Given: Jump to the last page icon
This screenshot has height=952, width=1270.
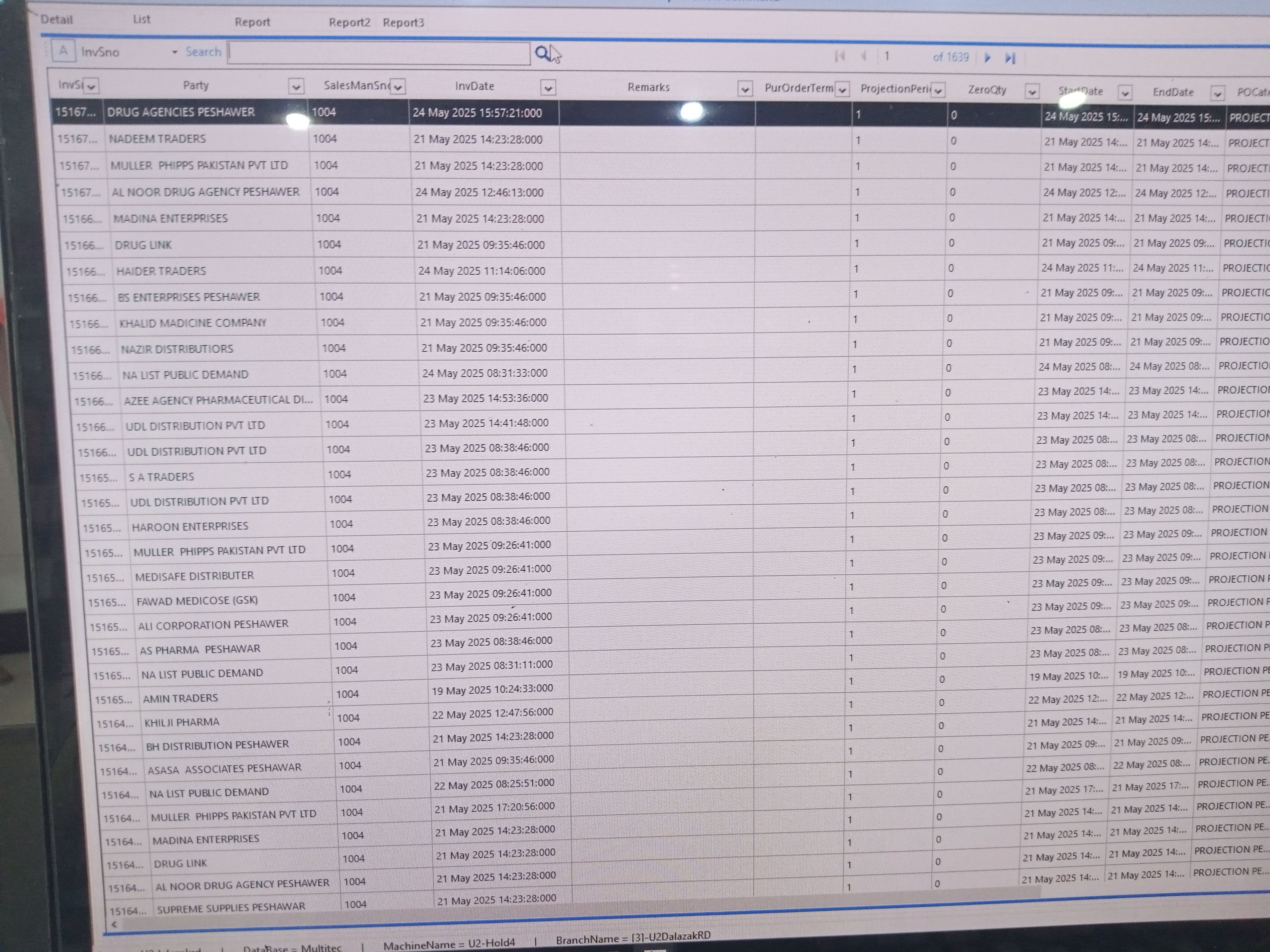Looking at the screenshot, I should [x=1010, y=58].
